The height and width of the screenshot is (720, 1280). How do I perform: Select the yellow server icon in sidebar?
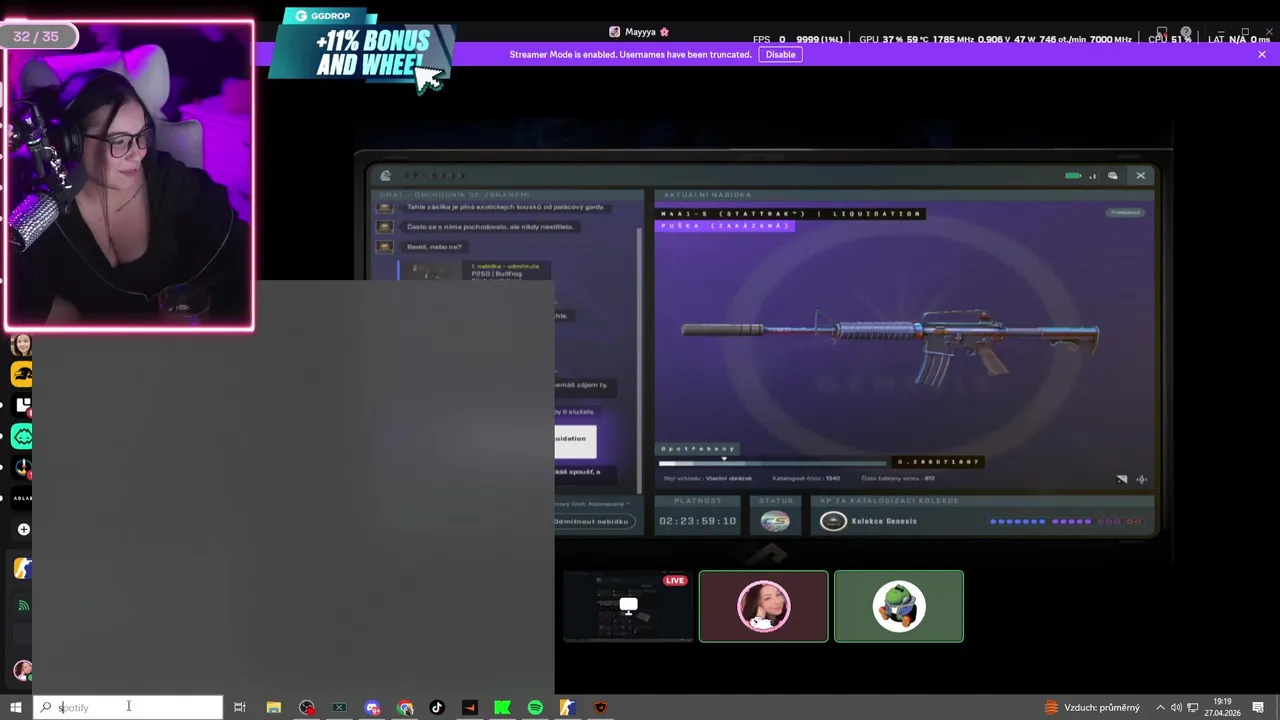click(22, 374)
